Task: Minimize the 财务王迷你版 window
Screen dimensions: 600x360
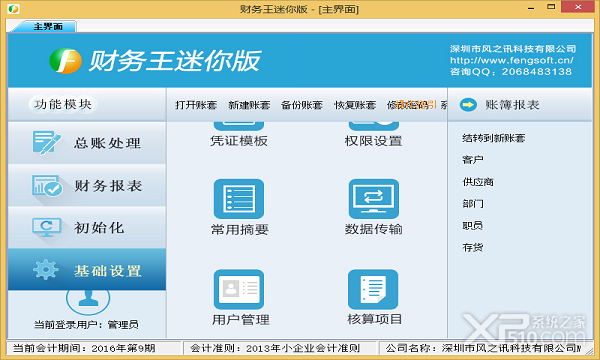Action: pos(531,8)
